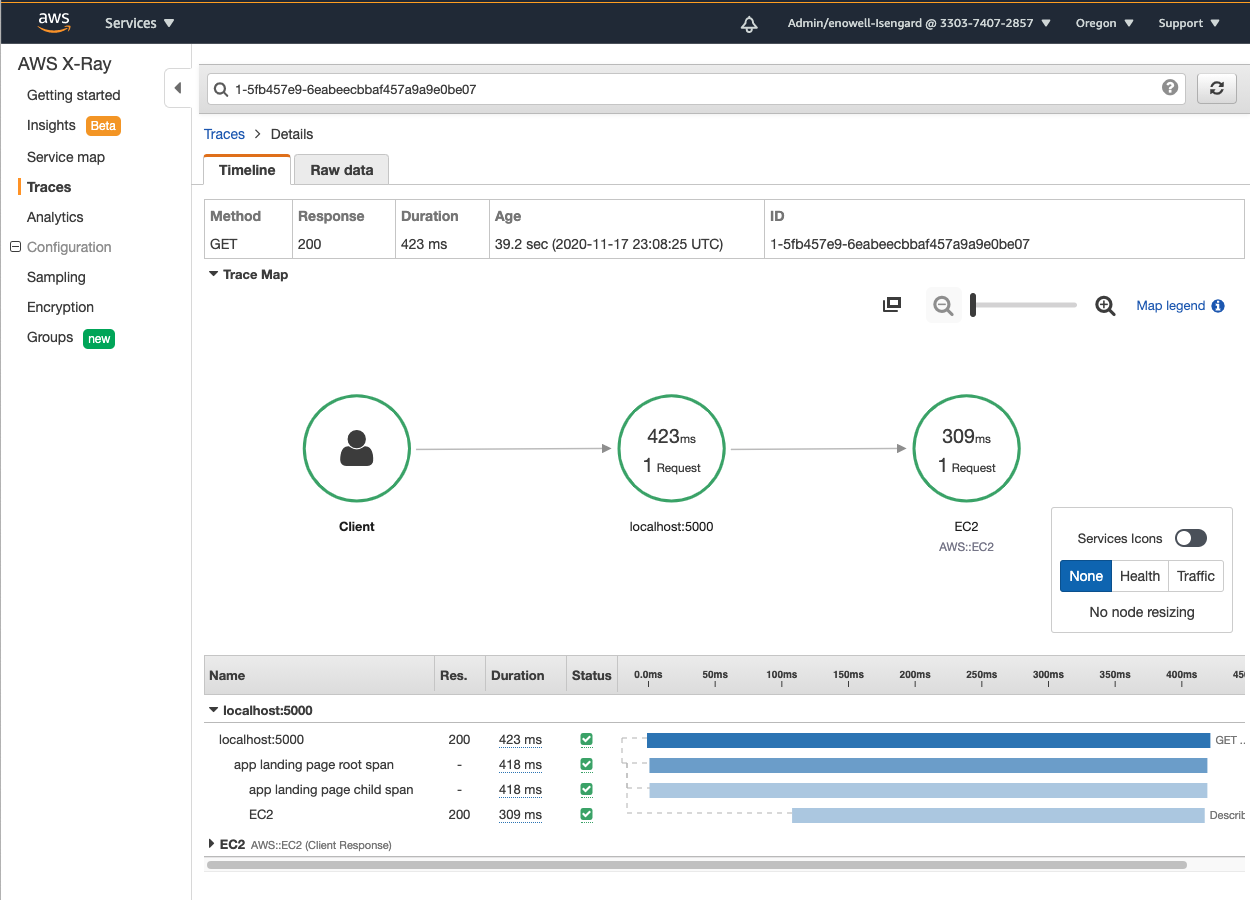This screenshot has width=1250, height=900.
Task: Click app landing page root span row
Action: 314,765
